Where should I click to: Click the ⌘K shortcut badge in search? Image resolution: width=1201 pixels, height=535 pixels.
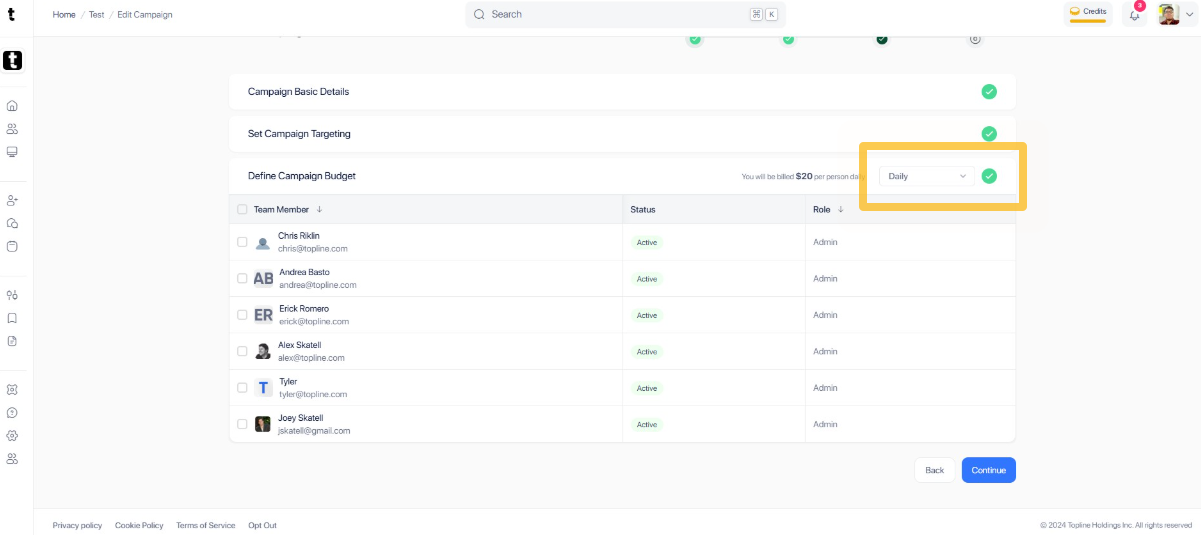tap(763, 15)
